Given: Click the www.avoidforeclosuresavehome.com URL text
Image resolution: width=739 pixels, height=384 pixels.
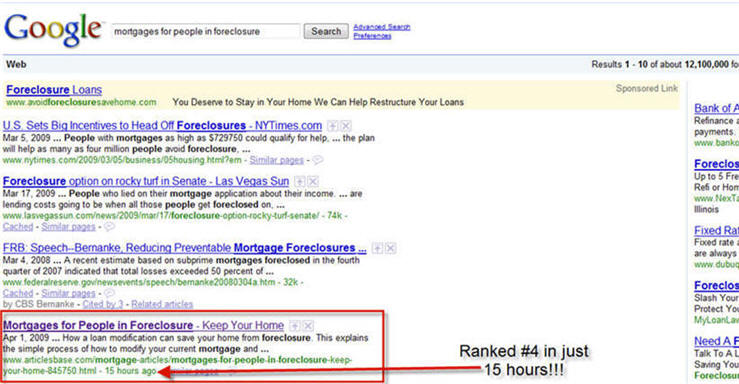Looking at the screenshot, I should click(81, 102).
